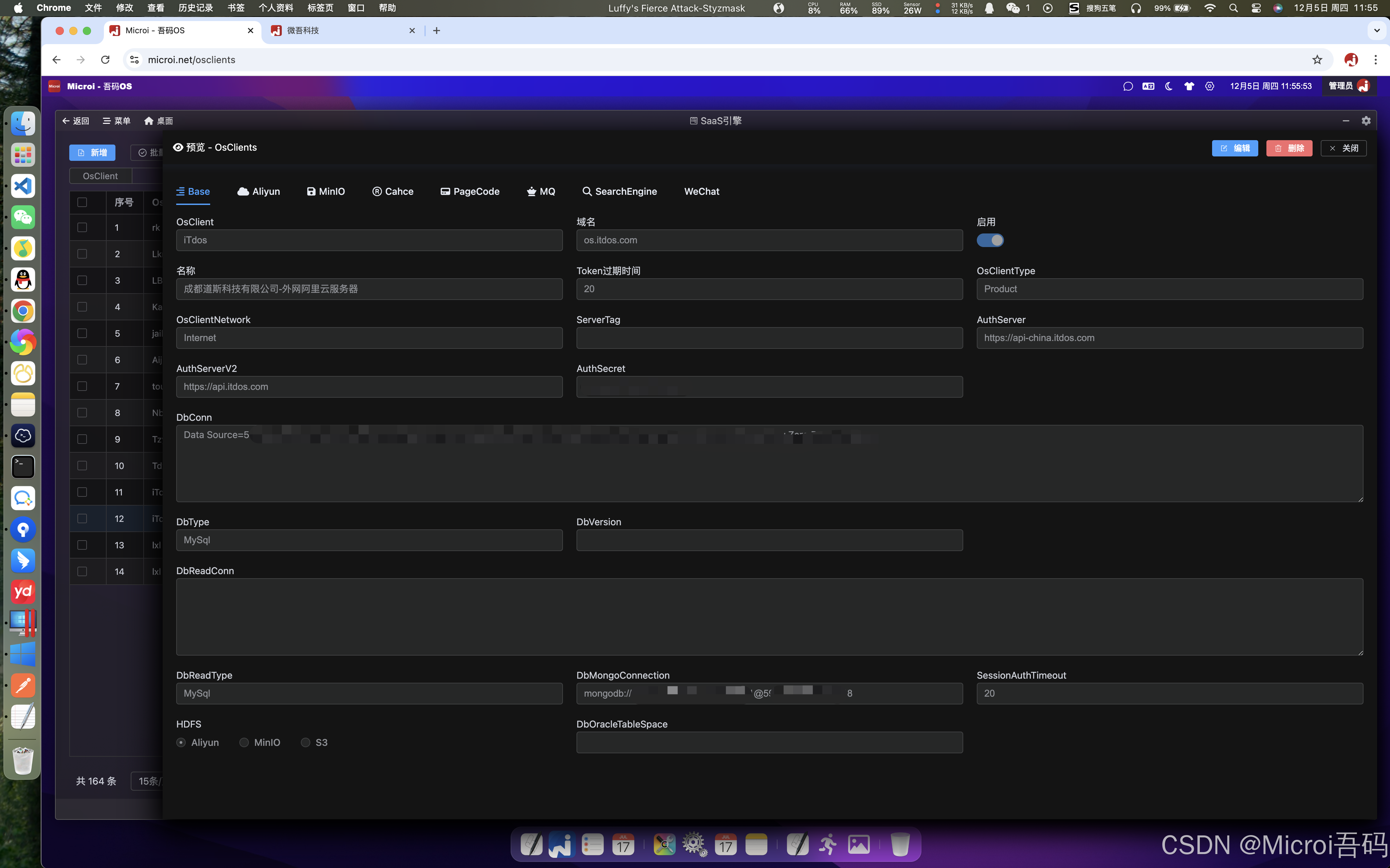1390x868 pixels.
Task: Open the chat bubble icon in Microi header
Action: click(1128, 86)
